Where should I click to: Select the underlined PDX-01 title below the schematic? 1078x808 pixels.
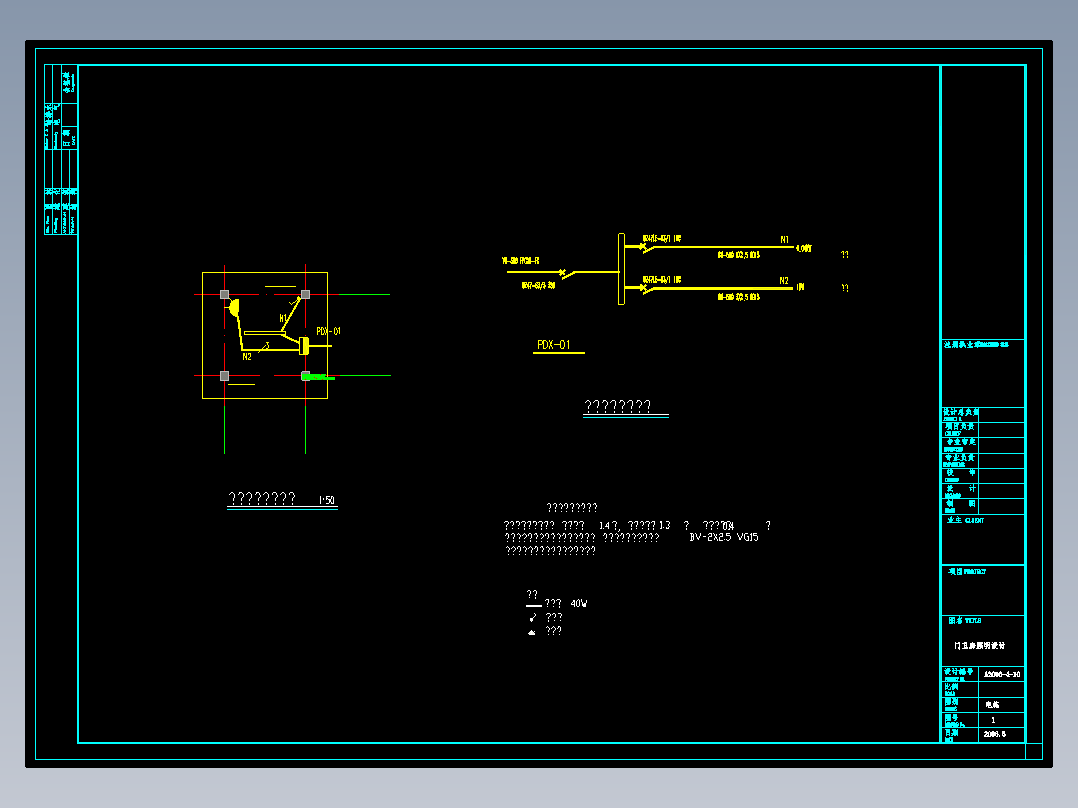coord(553,345)
